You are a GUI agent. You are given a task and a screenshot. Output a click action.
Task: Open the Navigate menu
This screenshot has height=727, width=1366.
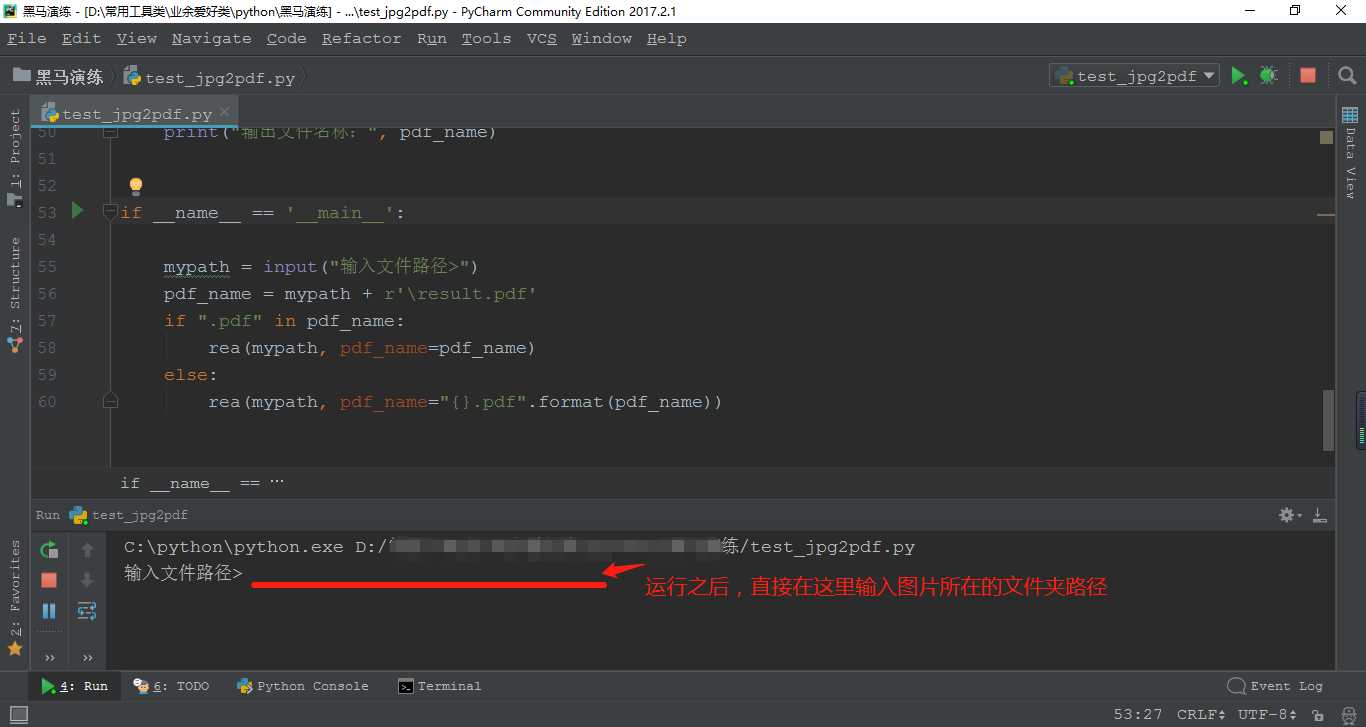[211, 38]
